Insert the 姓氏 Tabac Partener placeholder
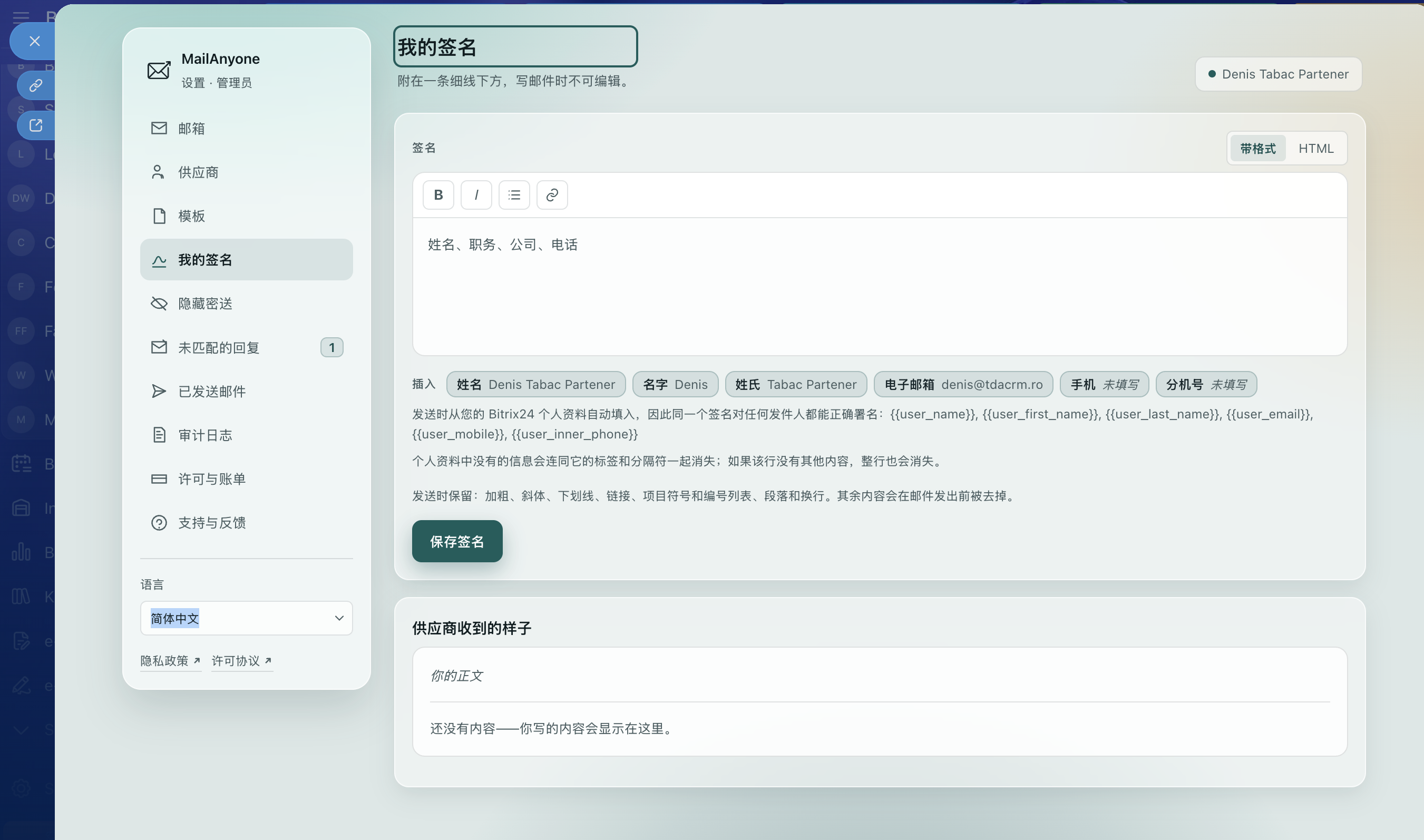Viewport: 1424px width, 840px height. [x=796, y=384]
